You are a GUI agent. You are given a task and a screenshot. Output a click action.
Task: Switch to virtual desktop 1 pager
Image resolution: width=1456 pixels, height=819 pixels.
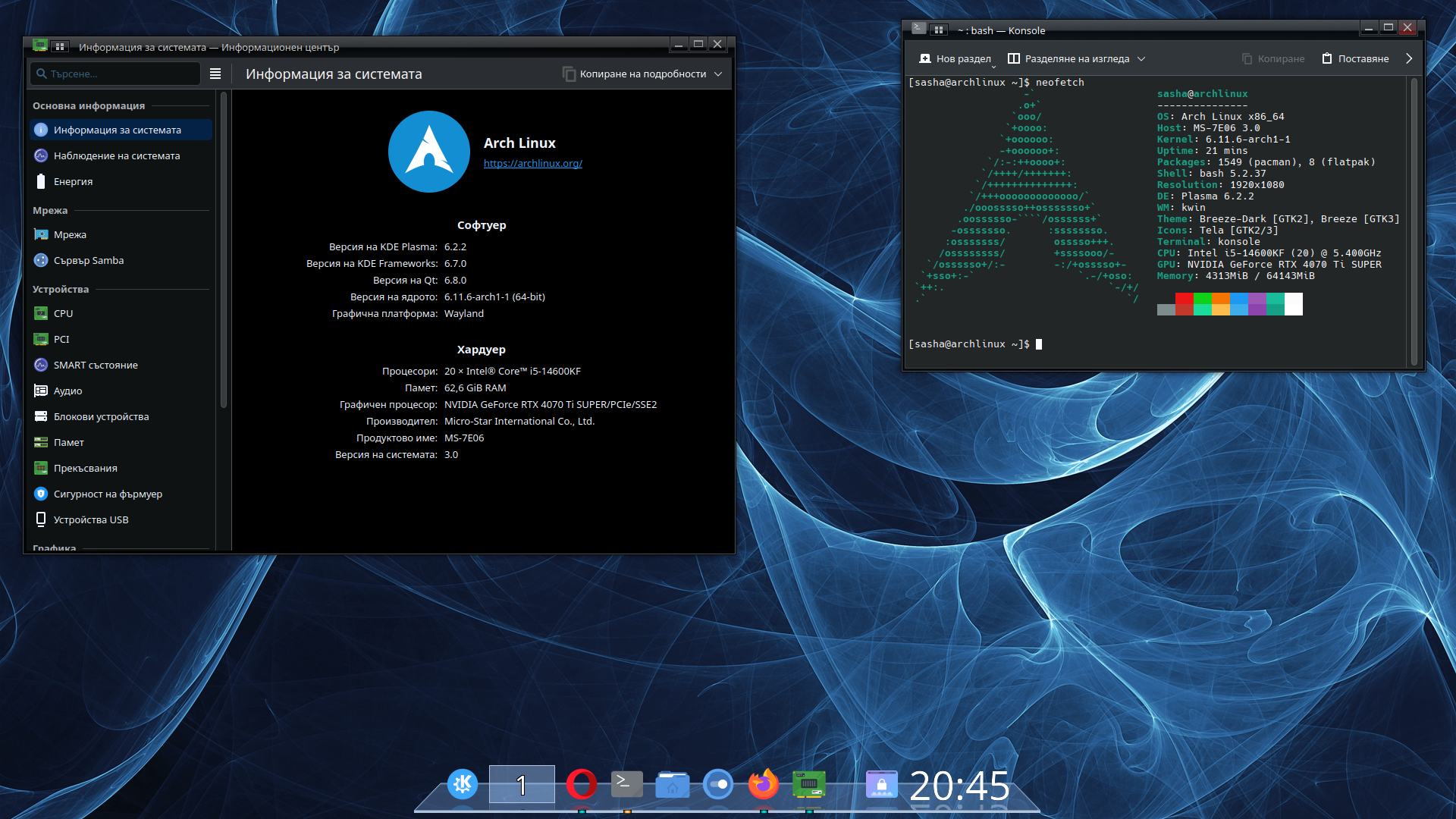(522, 784)
